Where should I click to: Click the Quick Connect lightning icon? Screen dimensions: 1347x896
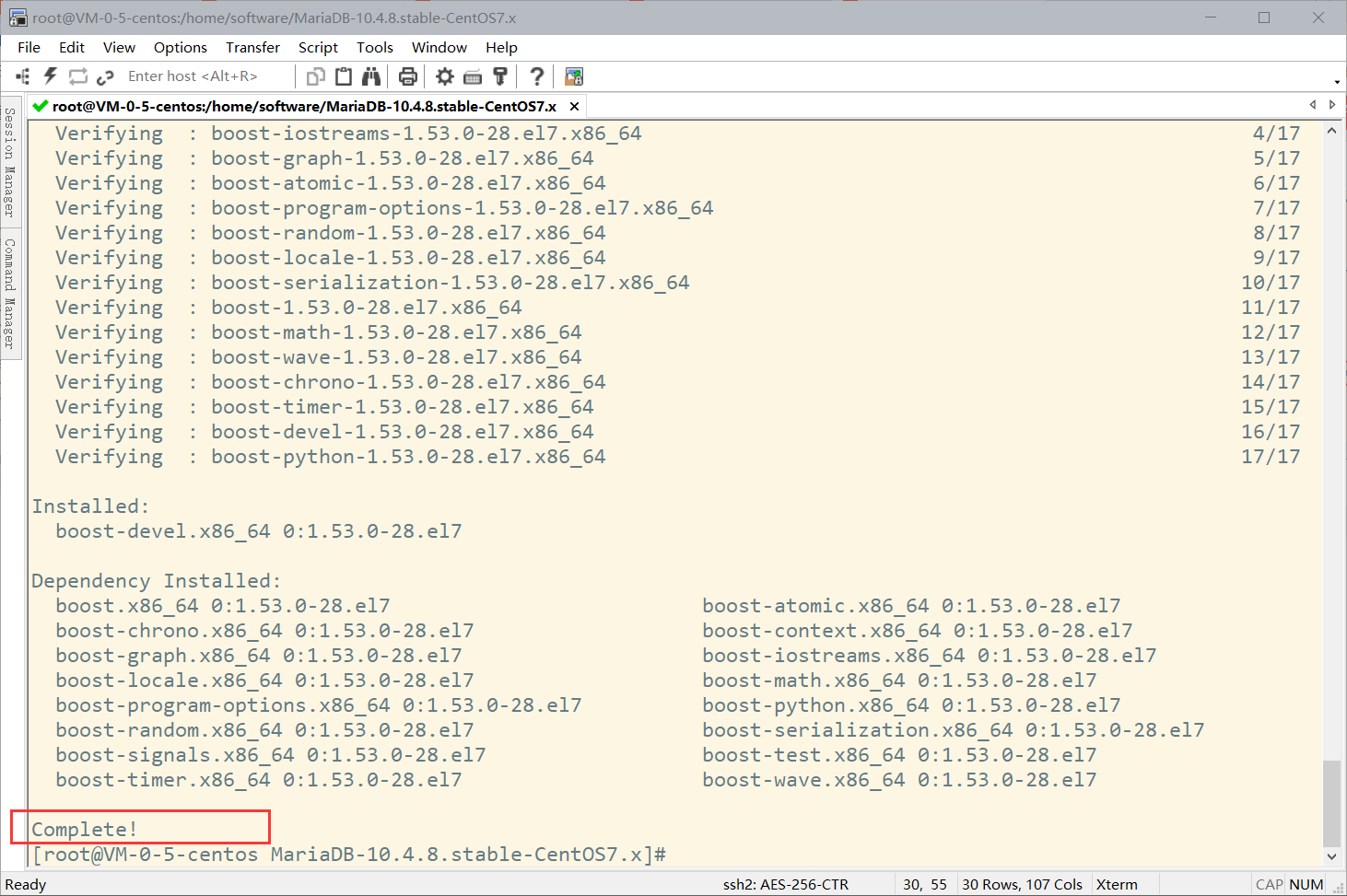coord(50,76)
